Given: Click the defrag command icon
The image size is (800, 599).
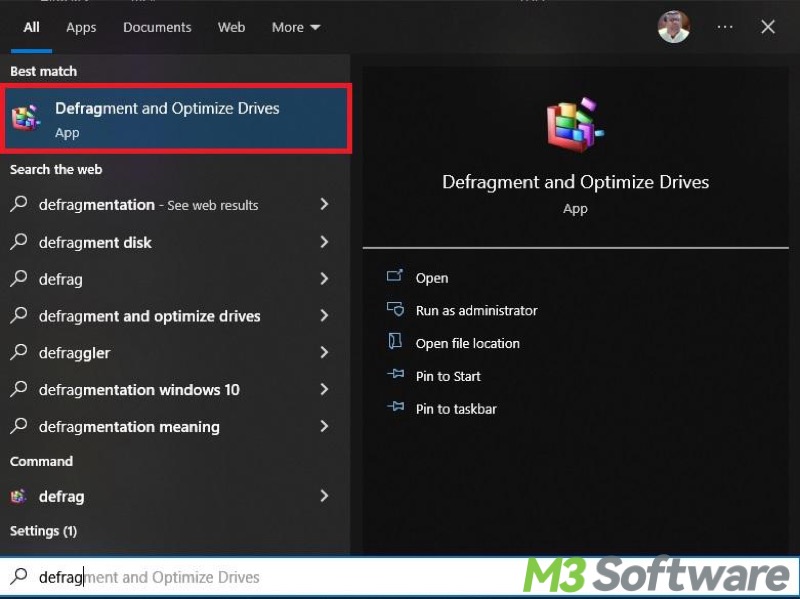Looking at the screenshot, I should (19, 496).
